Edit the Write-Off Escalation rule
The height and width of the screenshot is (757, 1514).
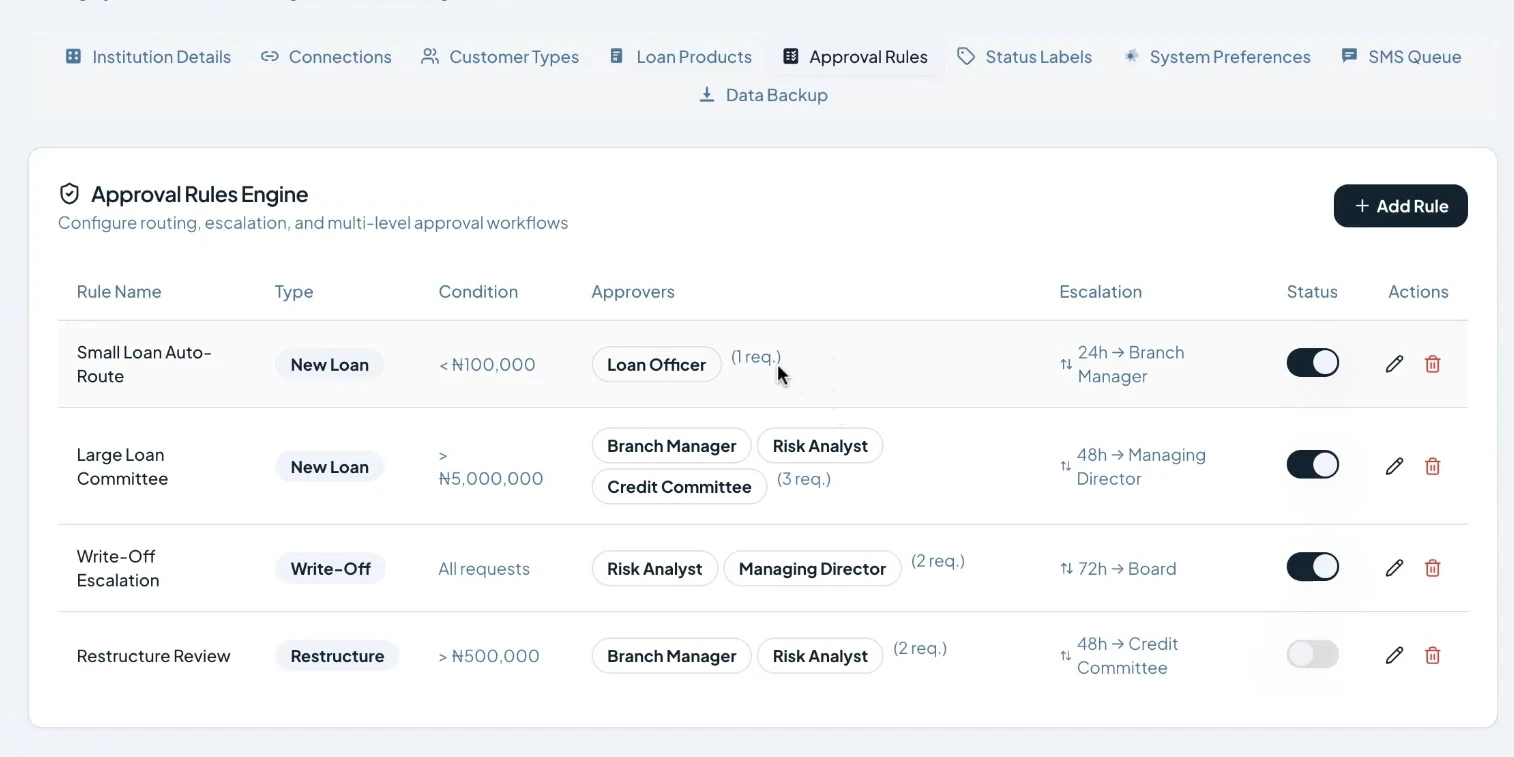point(1394,568)
